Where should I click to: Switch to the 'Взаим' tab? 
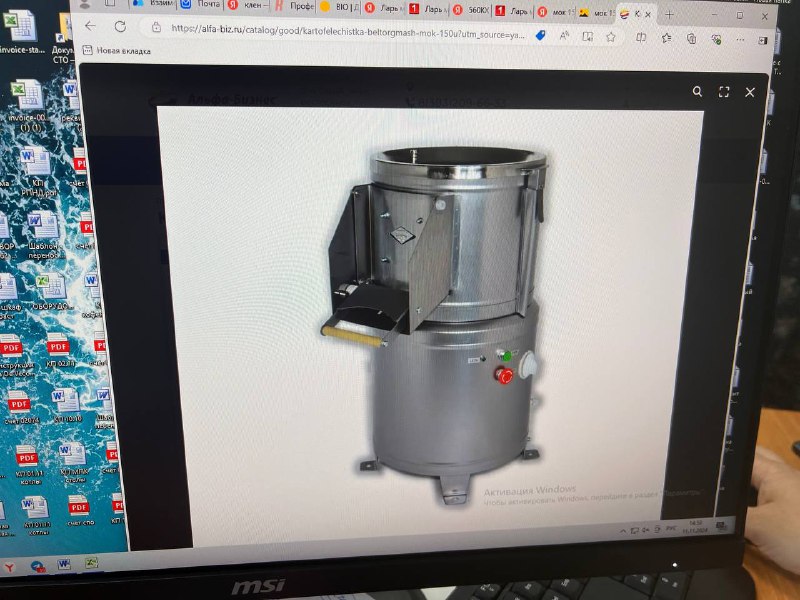coord(153,3)
